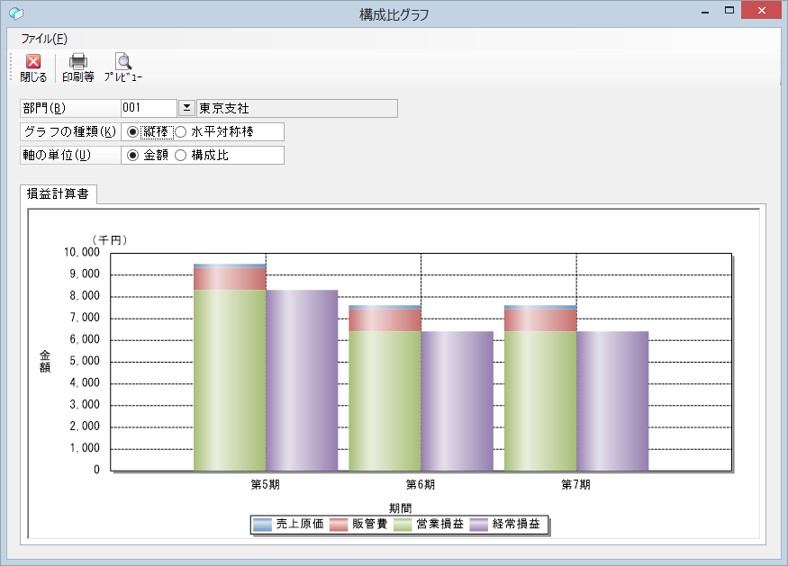
Task: Choose 構成比 as the axis unit
Action: [x=180, y=155]
